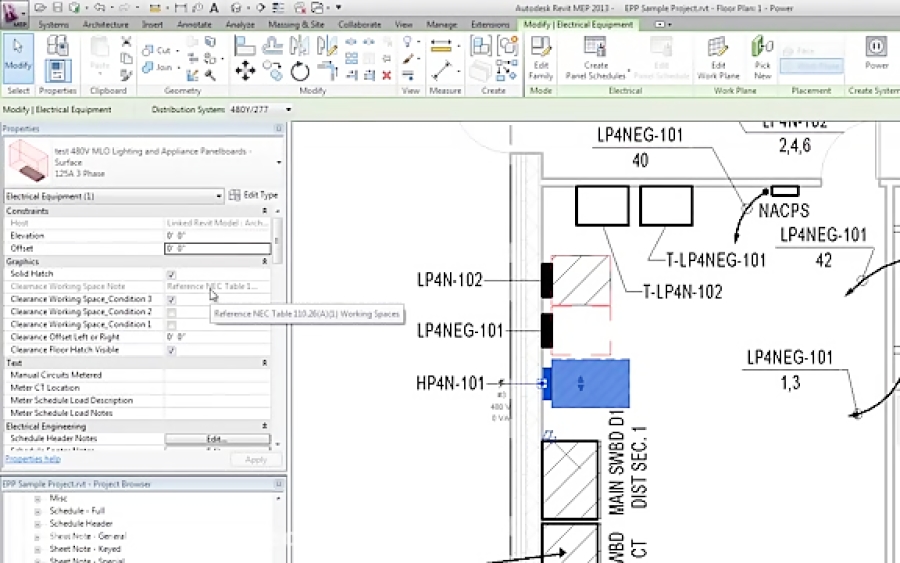Screen dimensions: 900x563
Task: Switch to the Massing & Site tab
Action: pyautogui.click(x=296, y=25)
